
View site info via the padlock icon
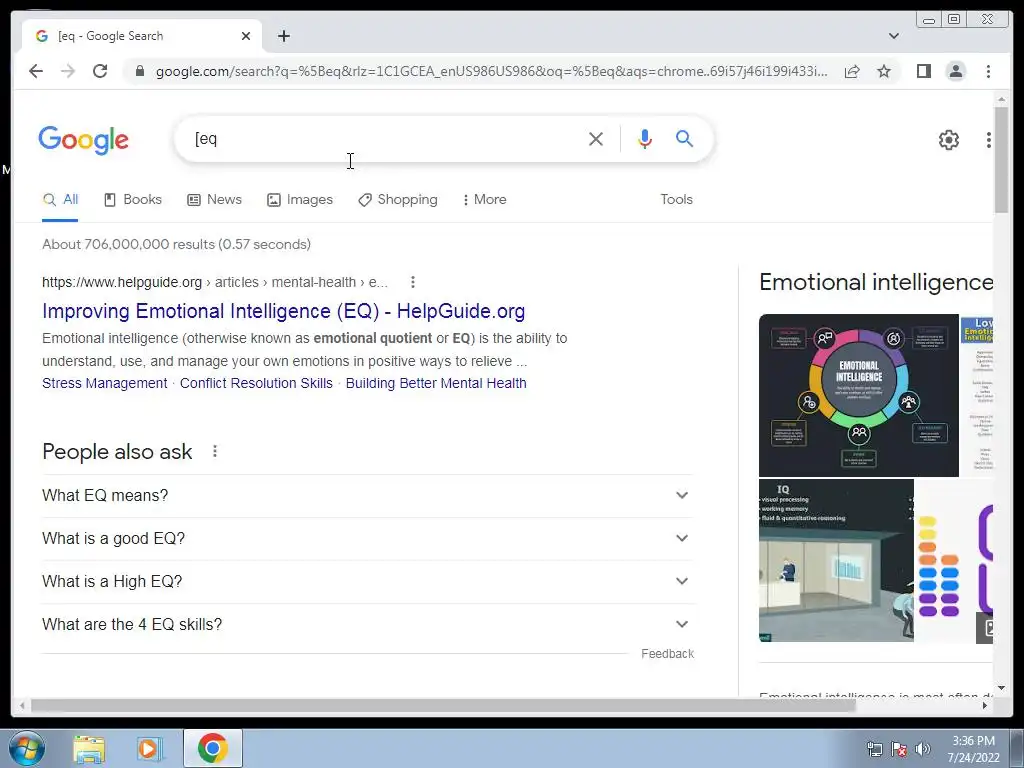coord(140,71)
